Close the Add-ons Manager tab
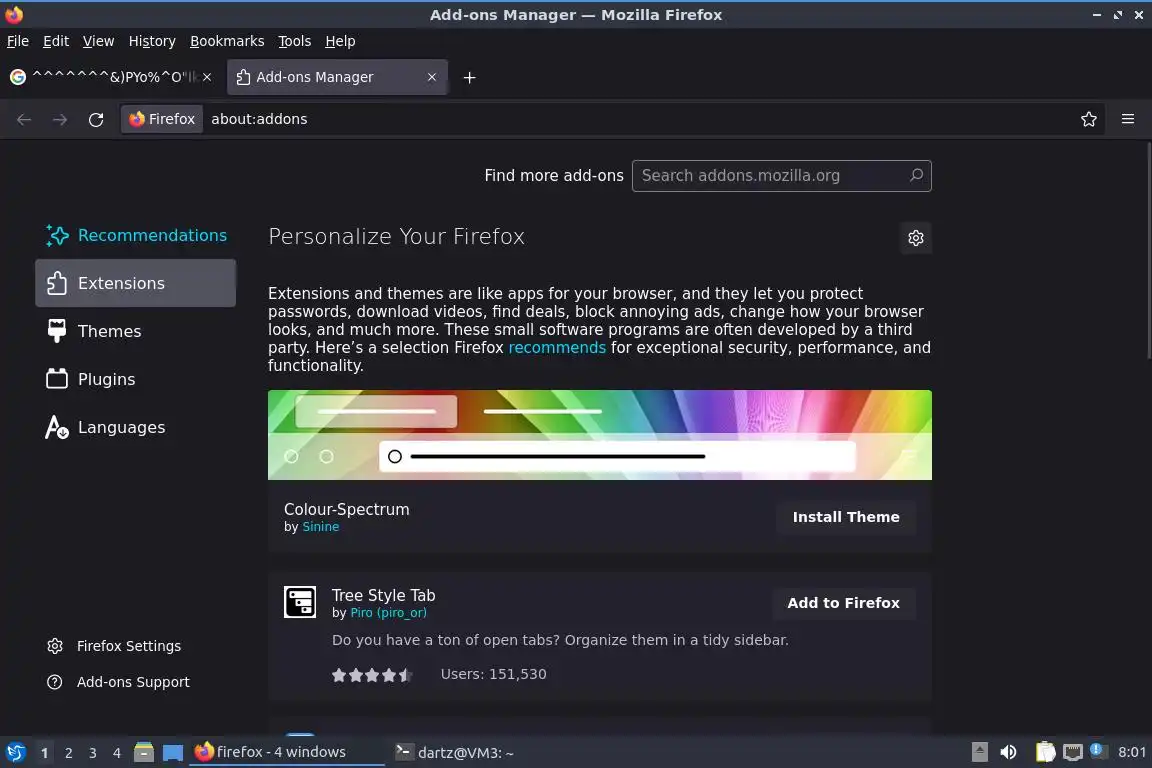Image resolution: width=1152 pixels, height=768 pixels. tap(432, 77)
